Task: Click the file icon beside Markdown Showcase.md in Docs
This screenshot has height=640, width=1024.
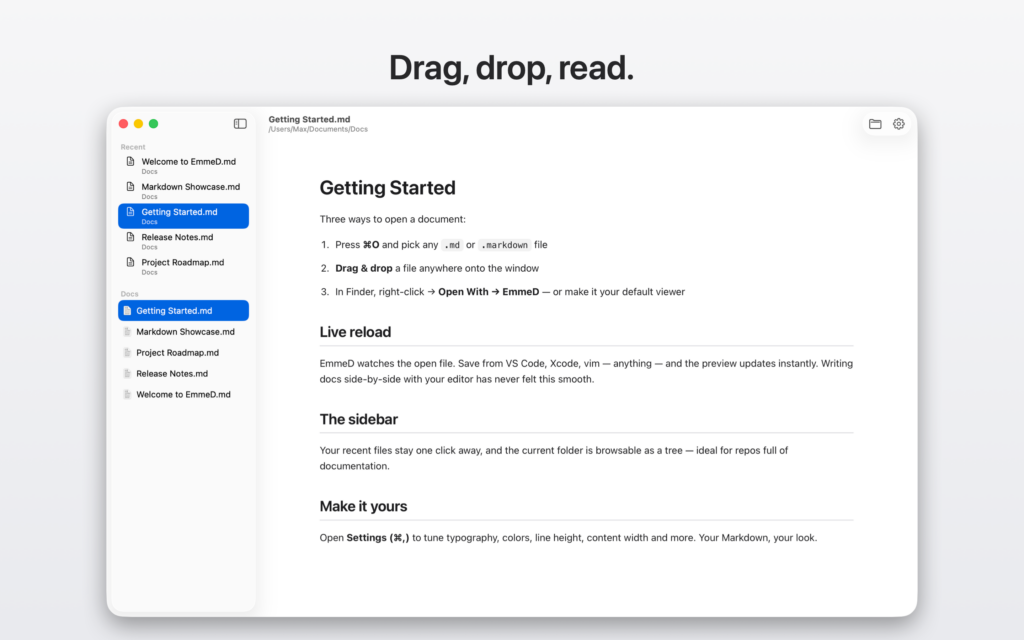Action: pos(127,332)
